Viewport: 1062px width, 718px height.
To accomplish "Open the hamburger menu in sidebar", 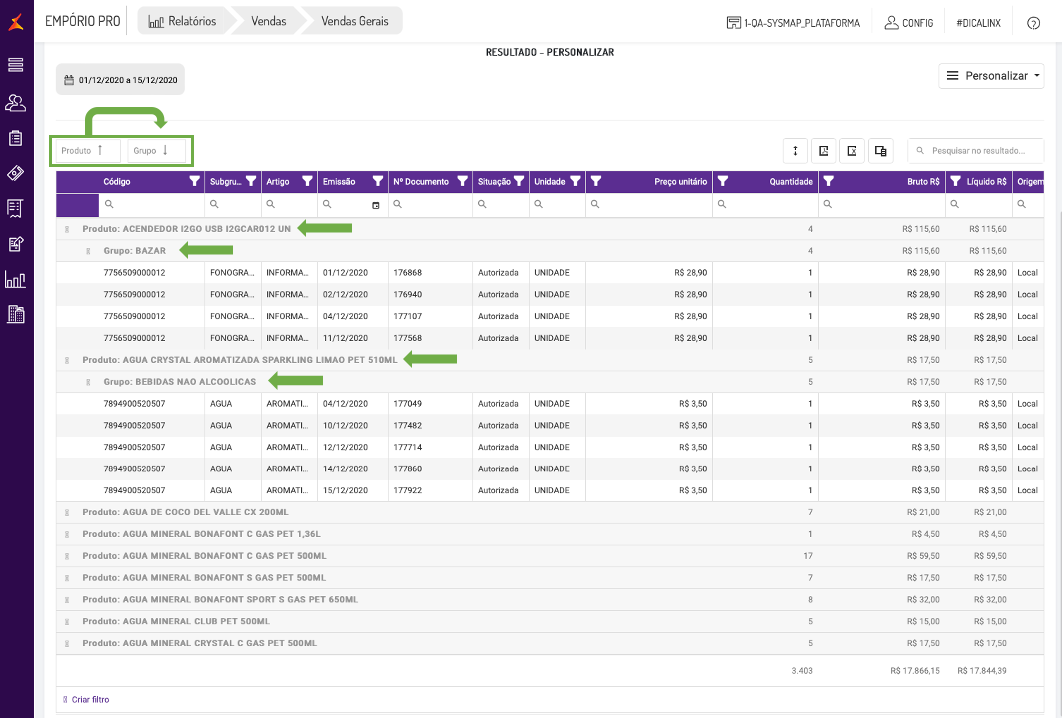I will pyautogui.click(x=15, y=65).
